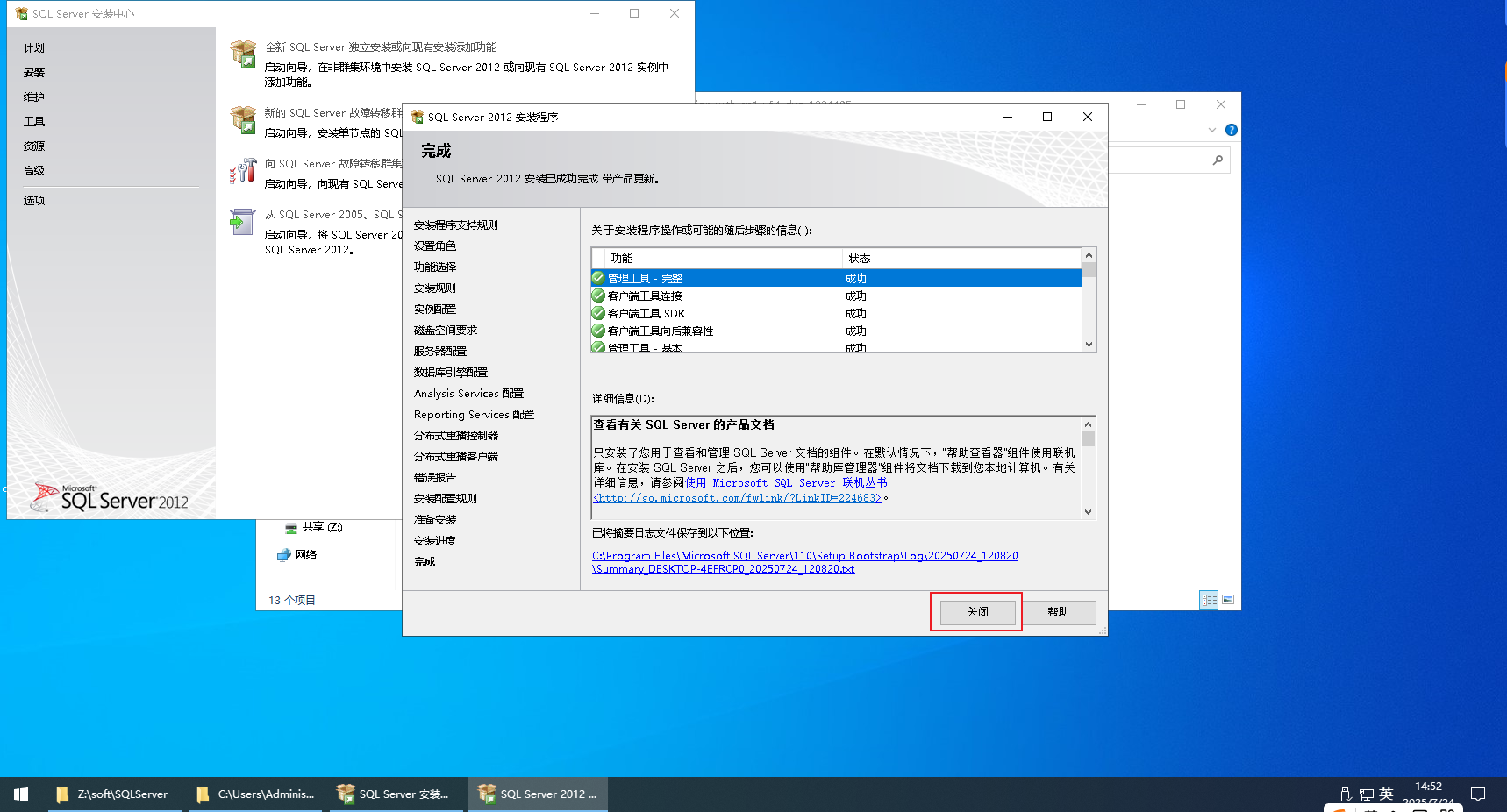Click the 状态 column header

click(x=962, y=259)
